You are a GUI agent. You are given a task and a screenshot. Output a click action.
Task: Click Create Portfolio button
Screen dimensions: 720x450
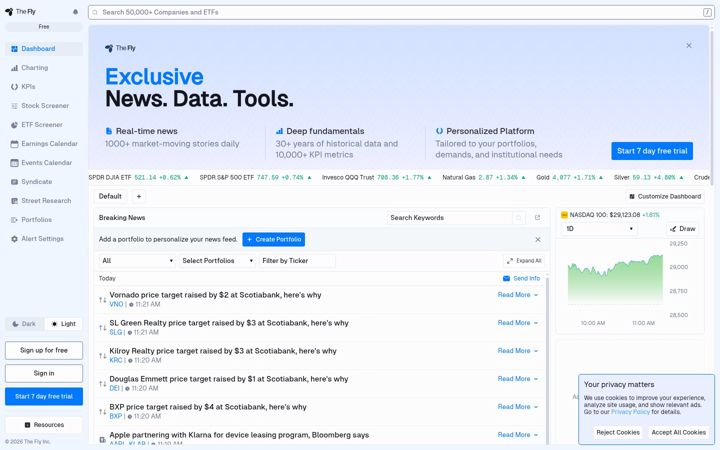pyautogui.click(x=274, y=239)
